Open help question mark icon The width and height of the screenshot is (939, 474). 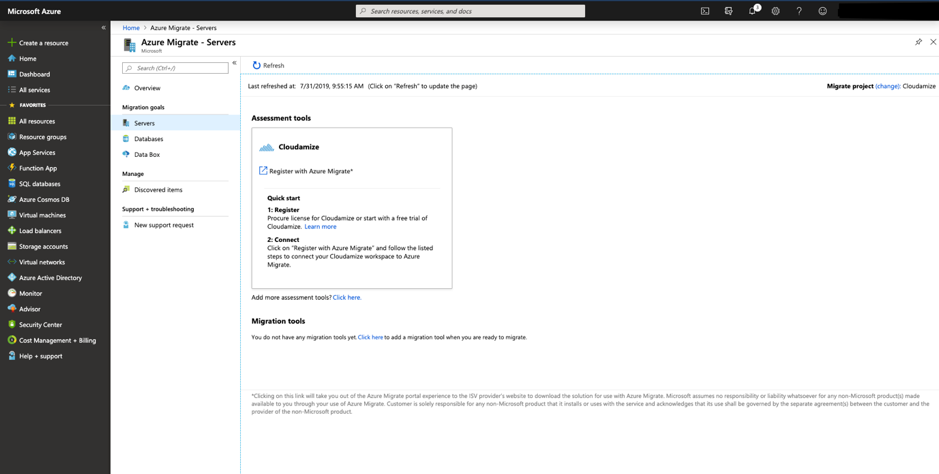[x=799, y=11]
